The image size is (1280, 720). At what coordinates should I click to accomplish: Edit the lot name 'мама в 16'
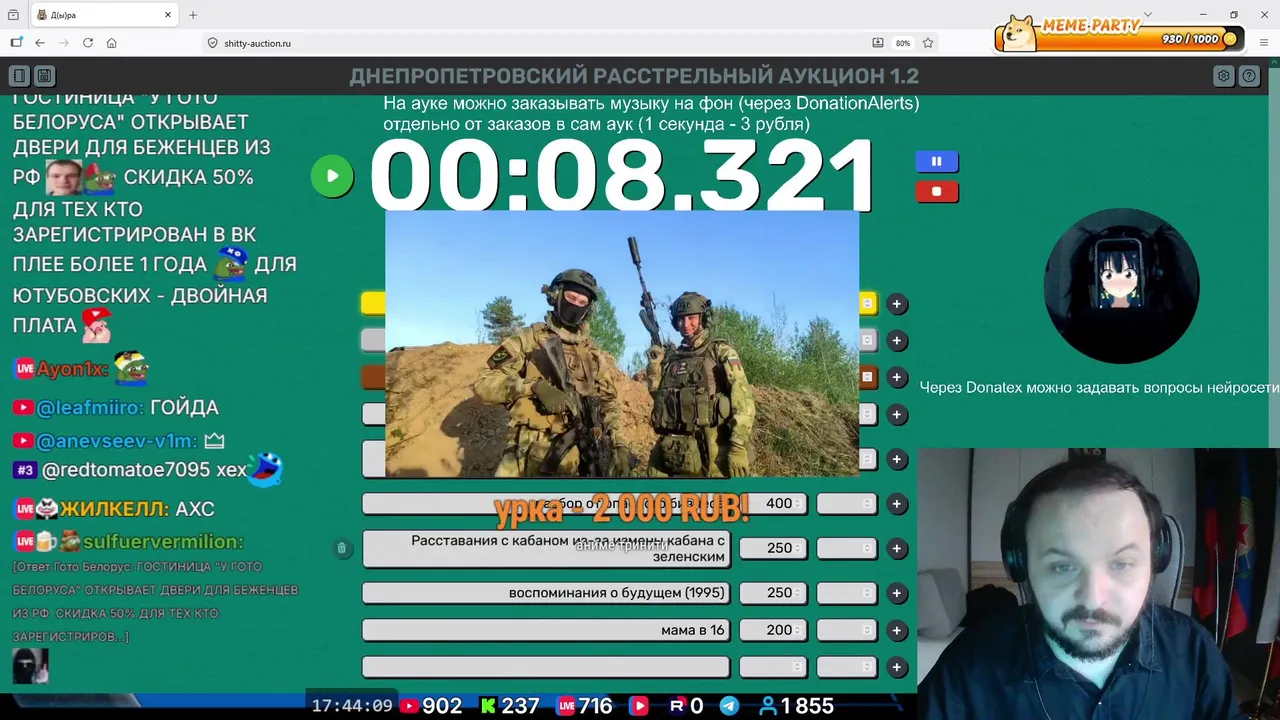click(x=546, y=630)
